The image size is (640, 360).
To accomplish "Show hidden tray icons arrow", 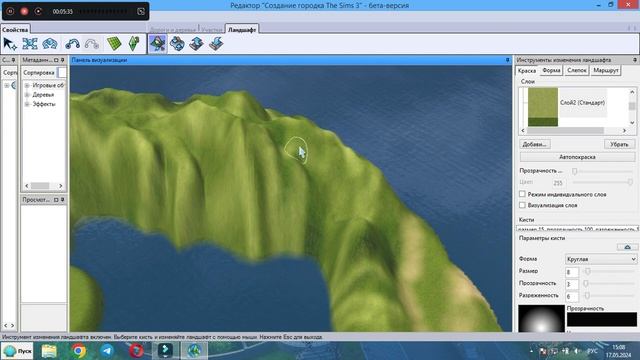I will [531, 351].
